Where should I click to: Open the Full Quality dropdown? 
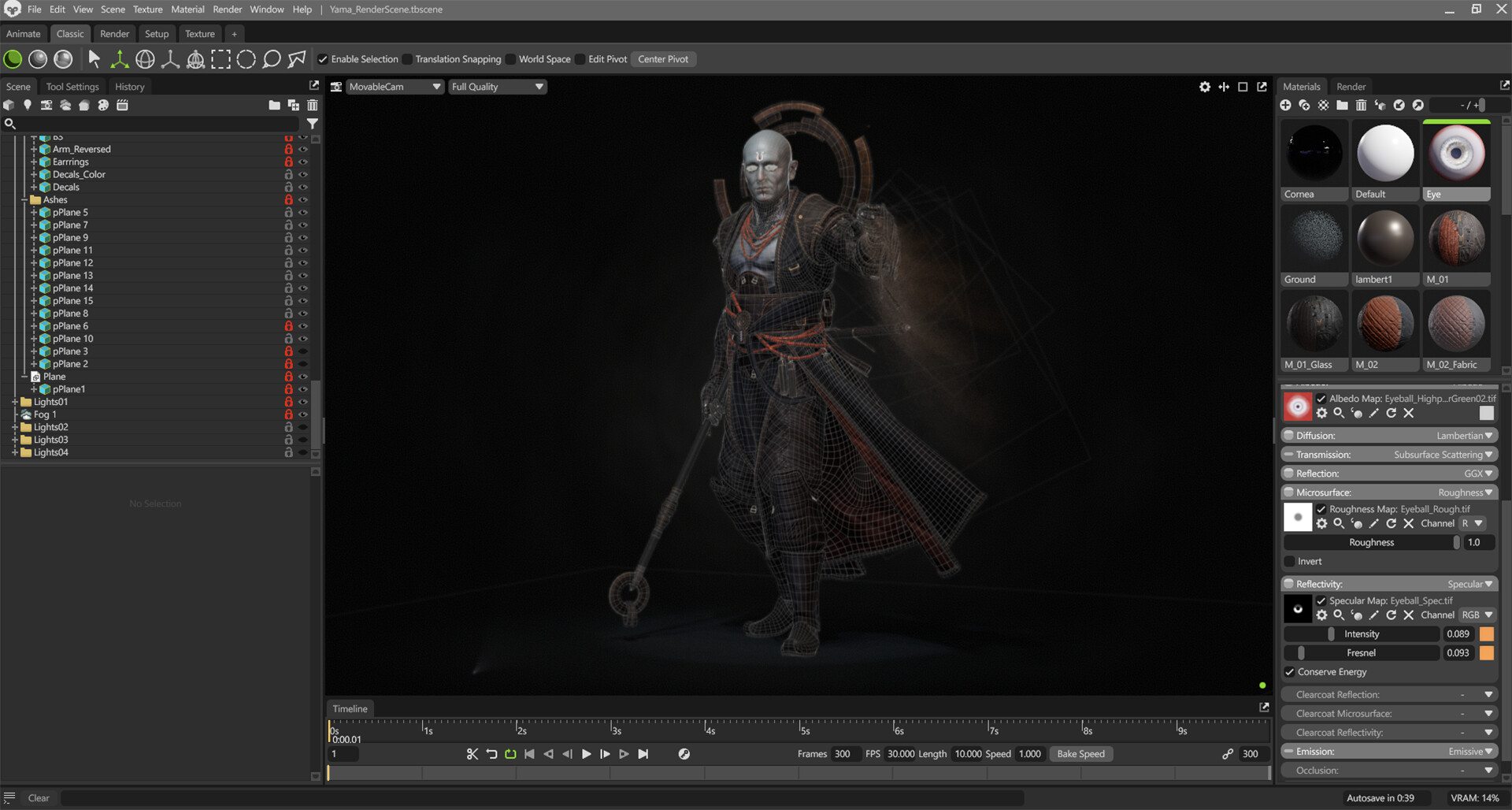point(498,87)
